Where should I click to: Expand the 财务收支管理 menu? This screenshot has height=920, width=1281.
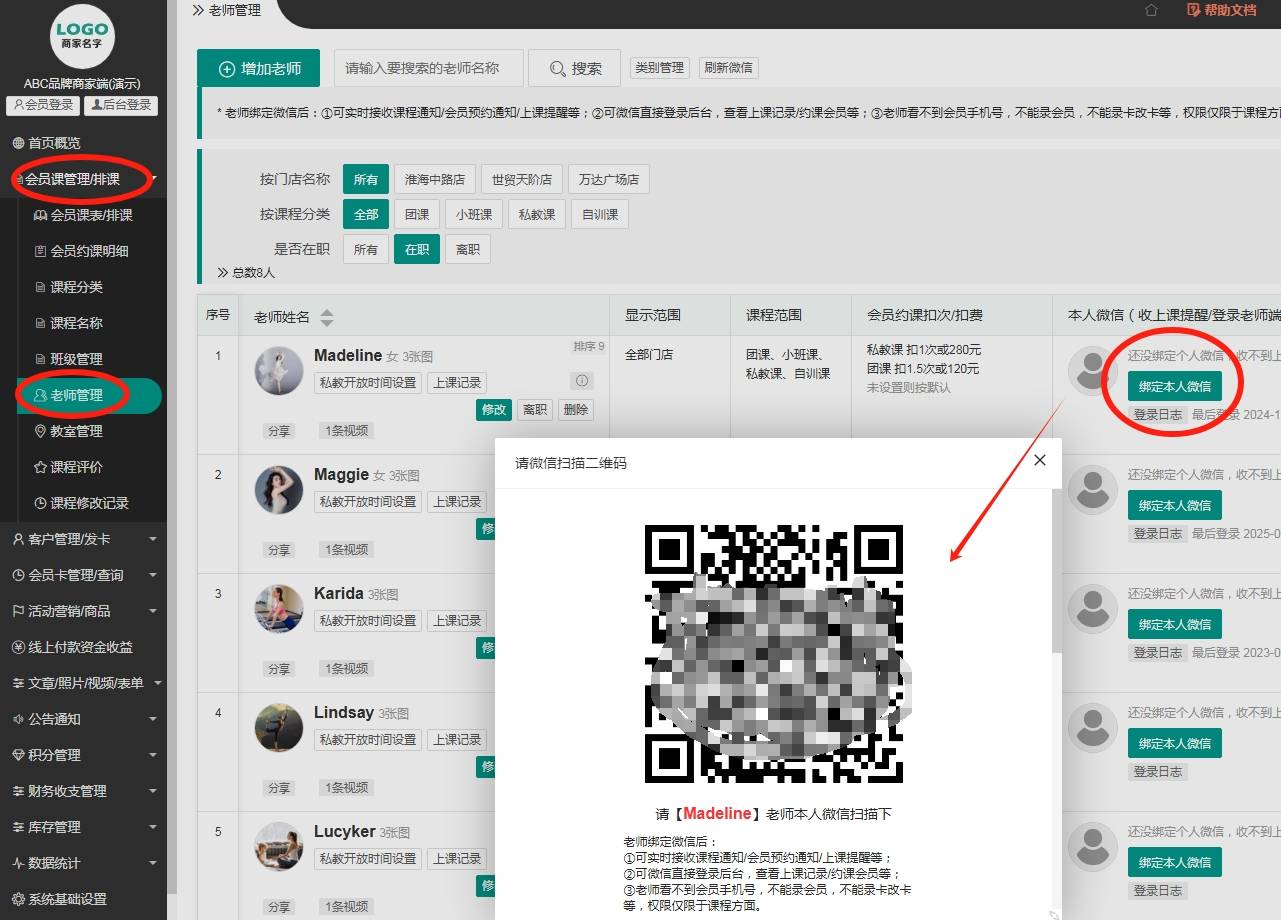click(x=83, y=791)
